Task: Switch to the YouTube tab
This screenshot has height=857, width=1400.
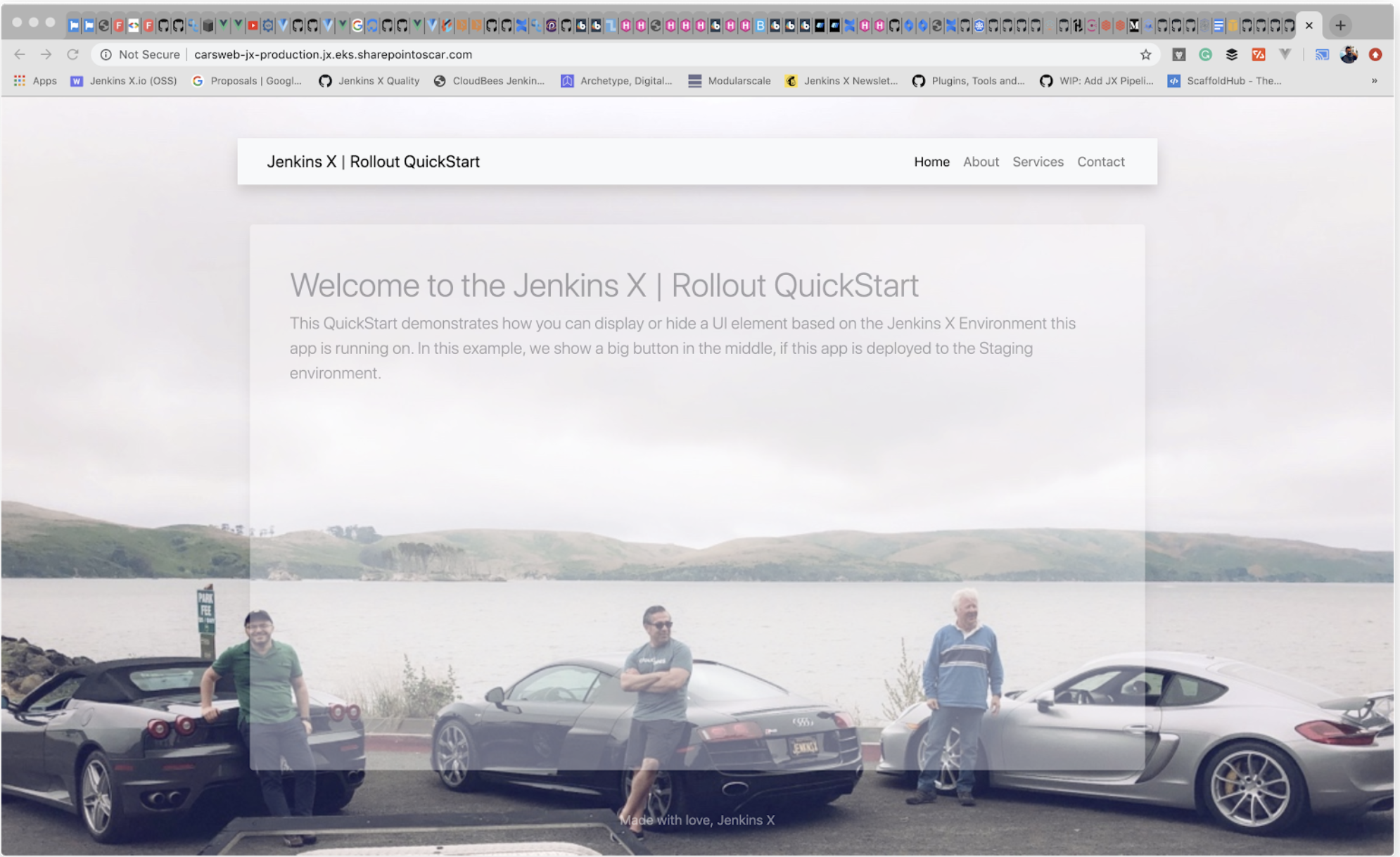Action: pos(253,25)
